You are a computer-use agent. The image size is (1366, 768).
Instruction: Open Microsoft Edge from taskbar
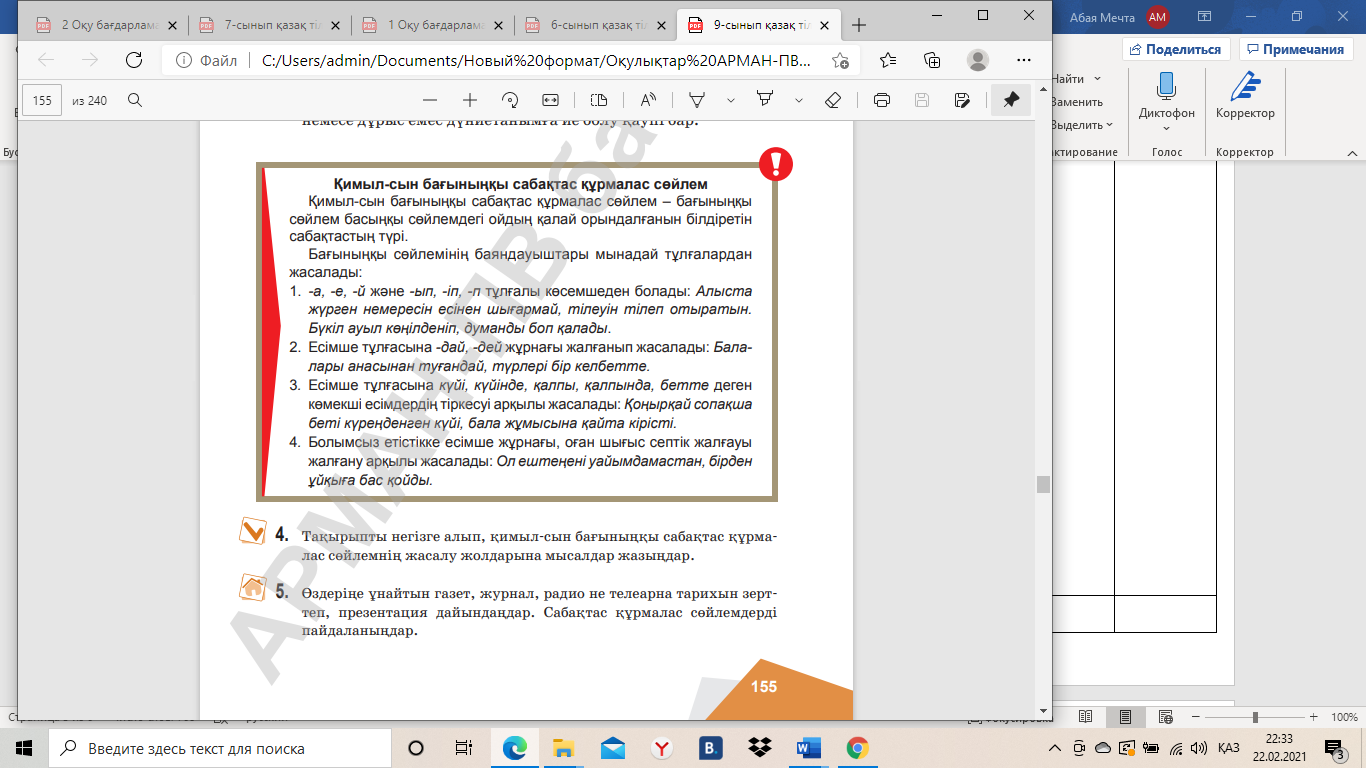point(516,748)
